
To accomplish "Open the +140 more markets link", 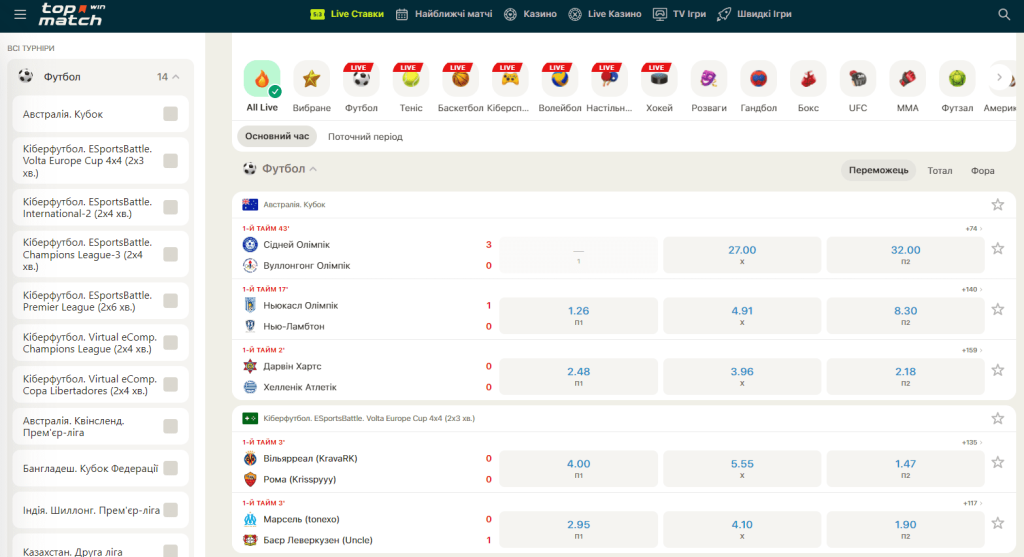I will (x=971, y=289).
